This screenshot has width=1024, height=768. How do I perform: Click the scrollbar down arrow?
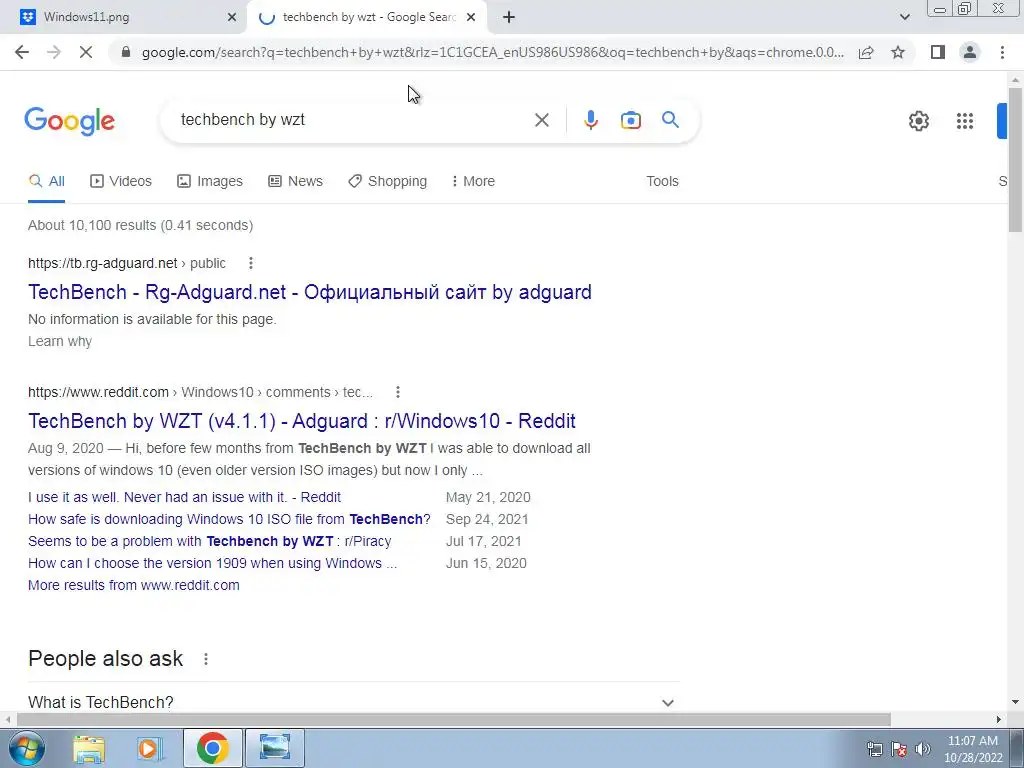[1015, 703]
